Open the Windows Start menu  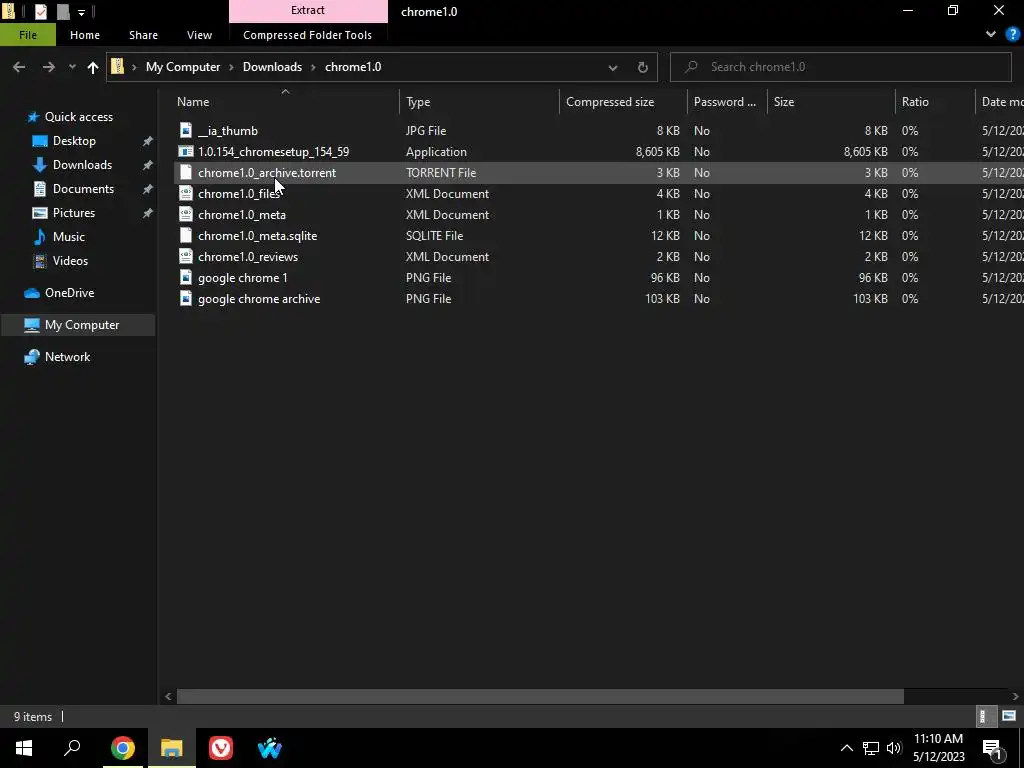[x=24, y=748]
